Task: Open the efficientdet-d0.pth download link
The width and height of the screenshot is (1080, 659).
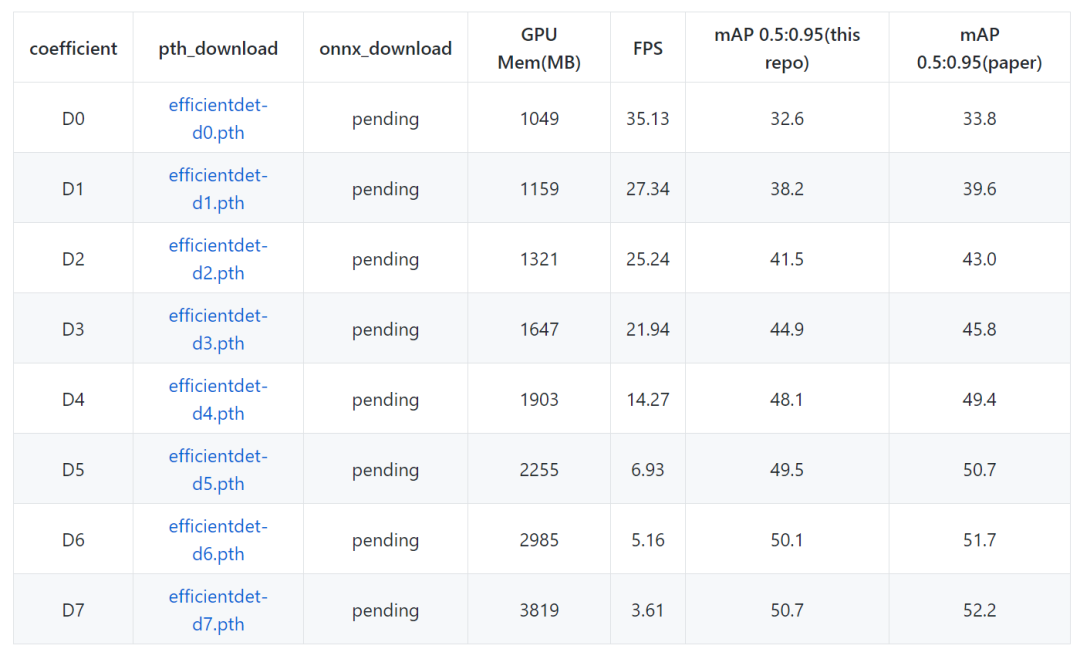Action: click(218, 119)
